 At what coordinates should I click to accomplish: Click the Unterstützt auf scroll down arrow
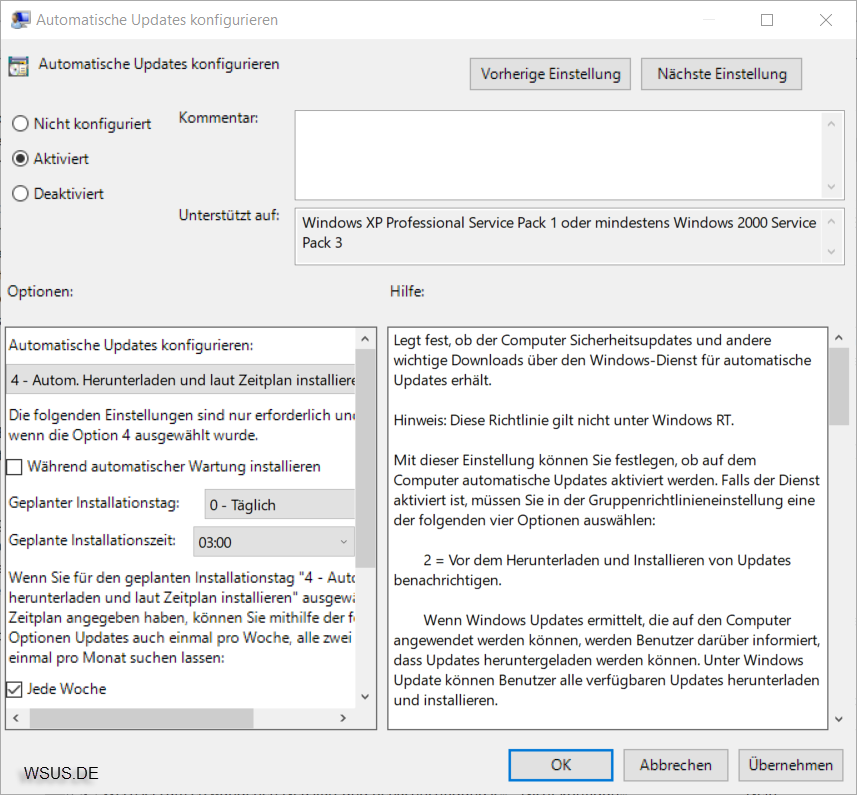point(831,252)
